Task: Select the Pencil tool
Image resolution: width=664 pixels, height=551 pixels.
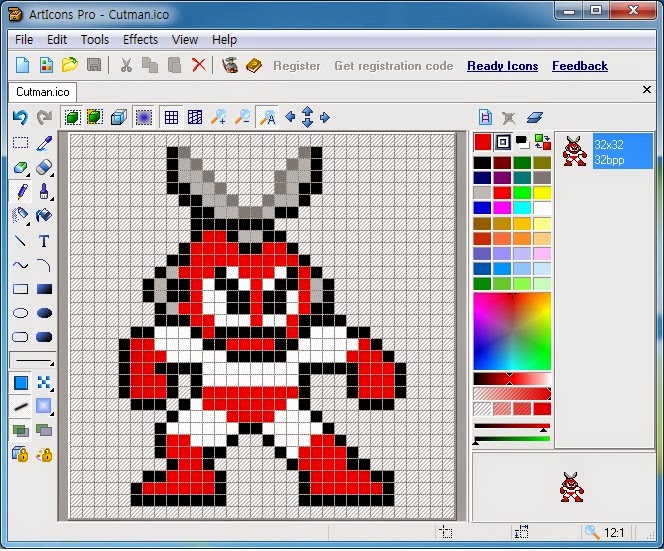Action: [x=21, y=192]
